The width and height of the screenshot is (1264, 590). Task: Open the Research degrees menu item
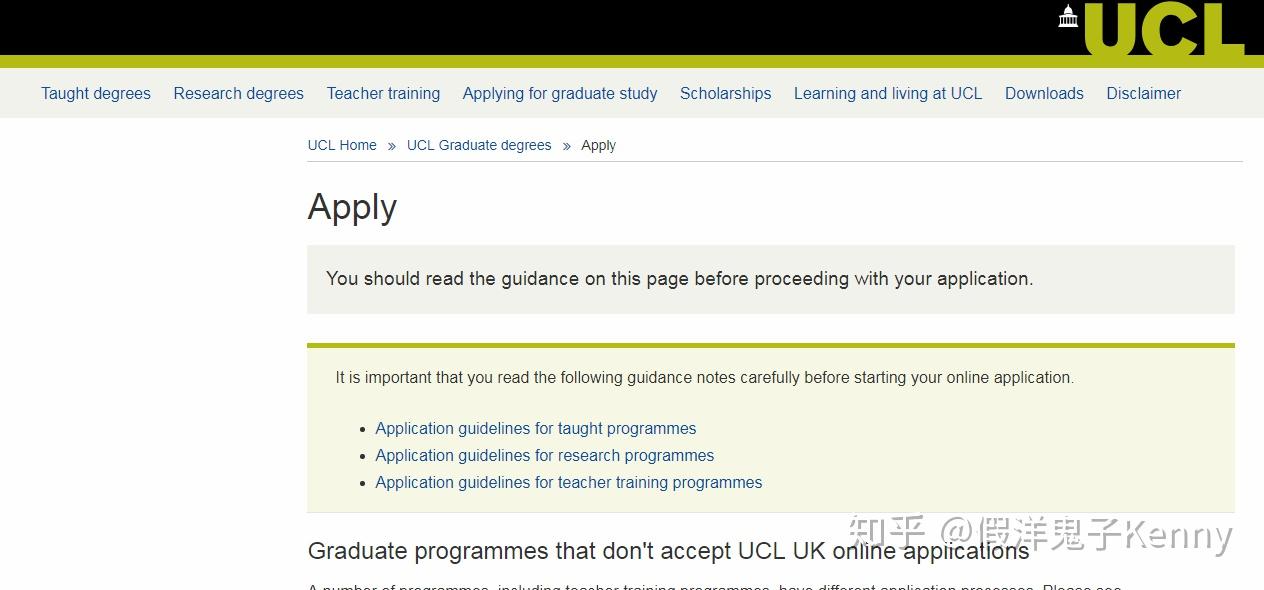coord(238,93)
